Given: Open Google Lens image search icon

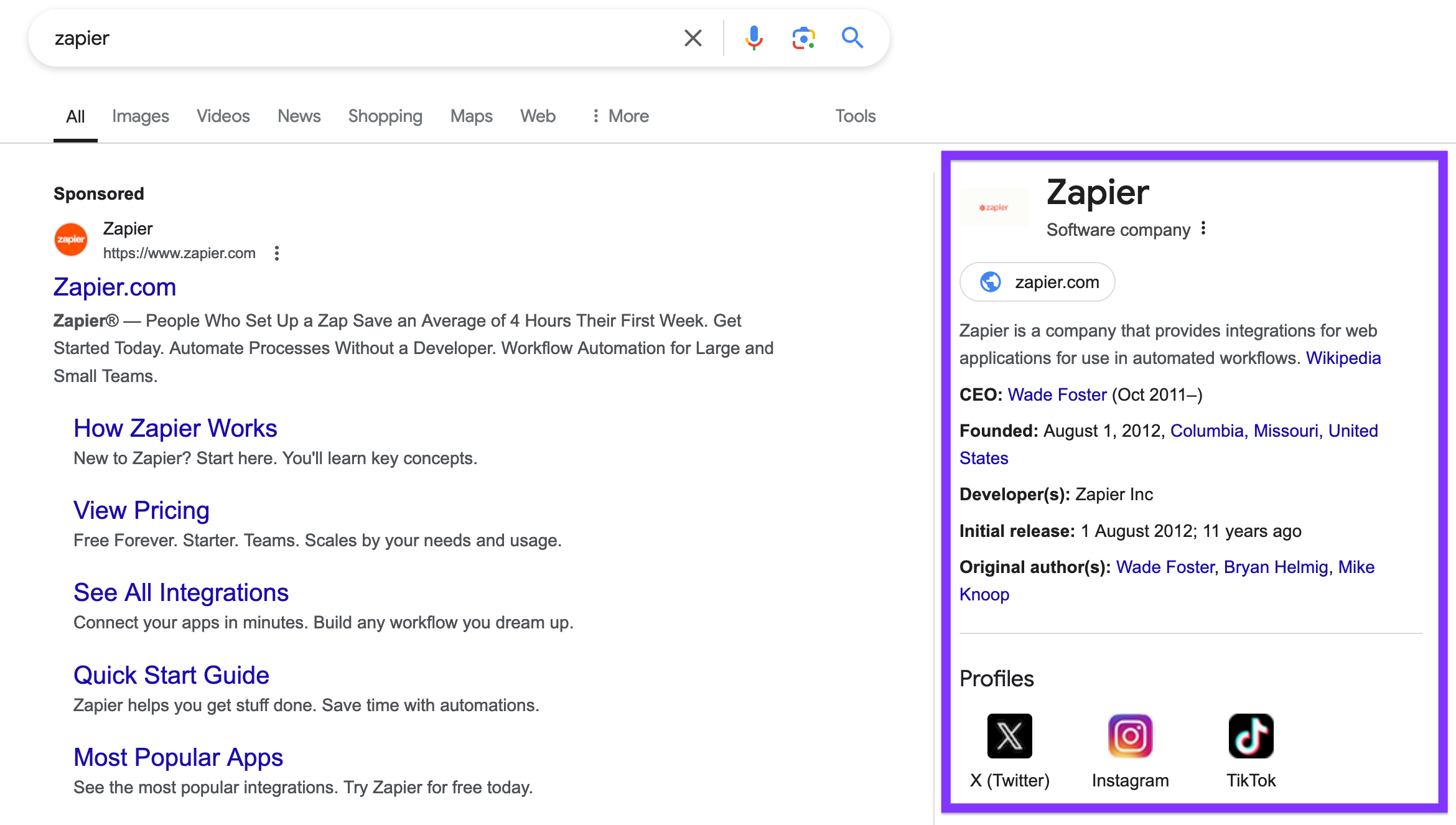Looking at the screenshot, I should [803, 38].
